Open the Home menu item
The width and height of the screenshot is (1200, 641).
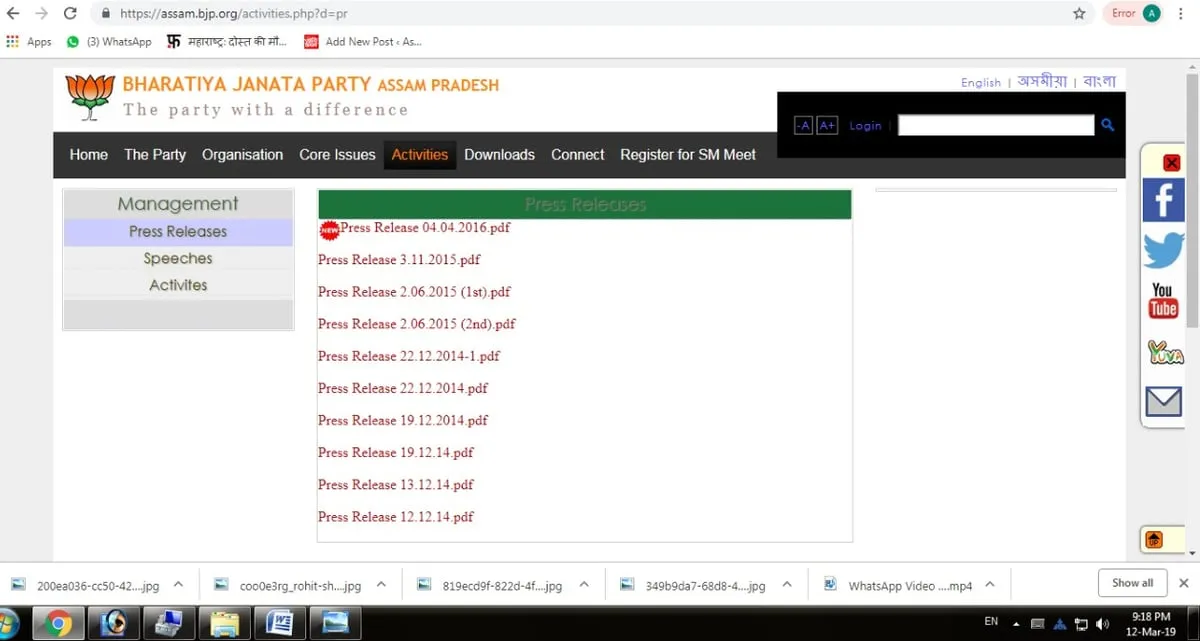click(88, 154)
